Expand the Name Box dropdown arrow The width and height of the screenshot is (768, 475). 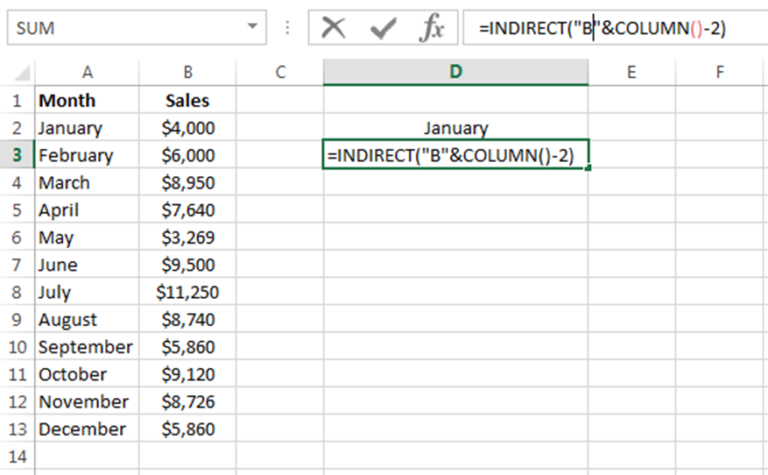[x=254, y=29]
